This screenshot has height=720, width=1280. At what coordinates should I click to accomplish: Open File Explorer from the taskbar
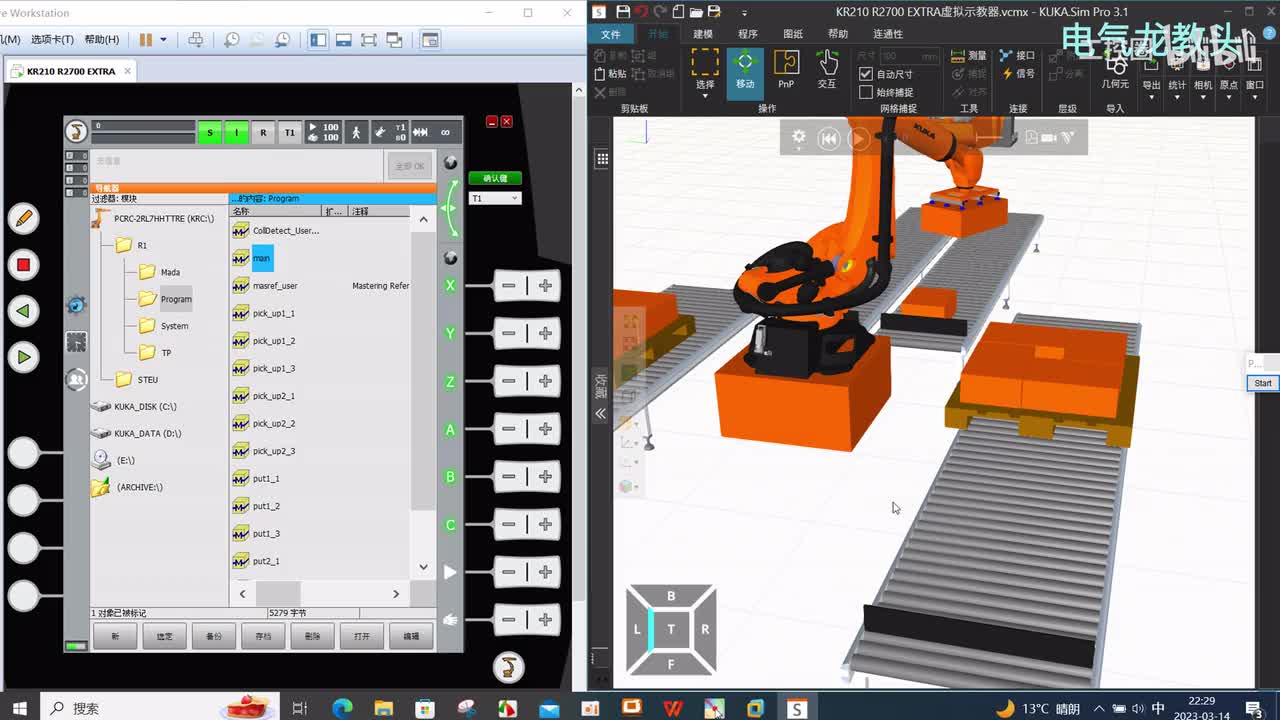(383, 708)
